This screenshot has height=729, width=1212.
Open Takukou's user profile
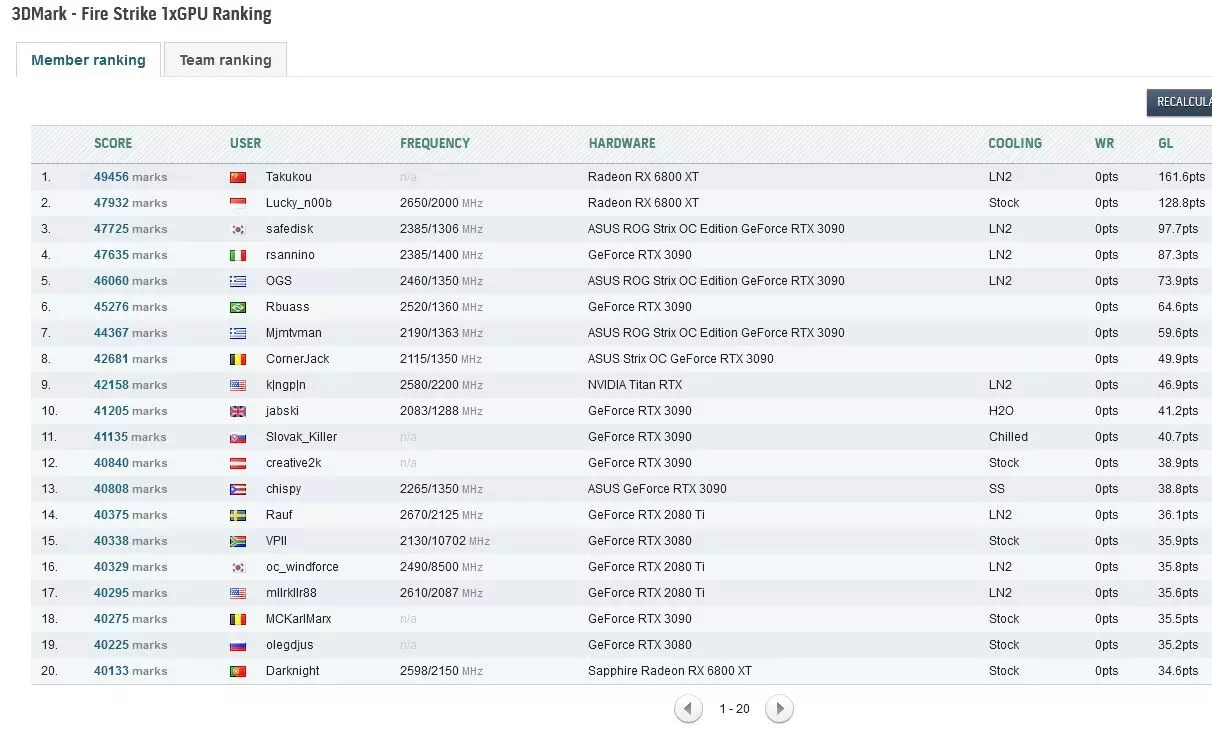pyautogui.click(x=289, y=177)
